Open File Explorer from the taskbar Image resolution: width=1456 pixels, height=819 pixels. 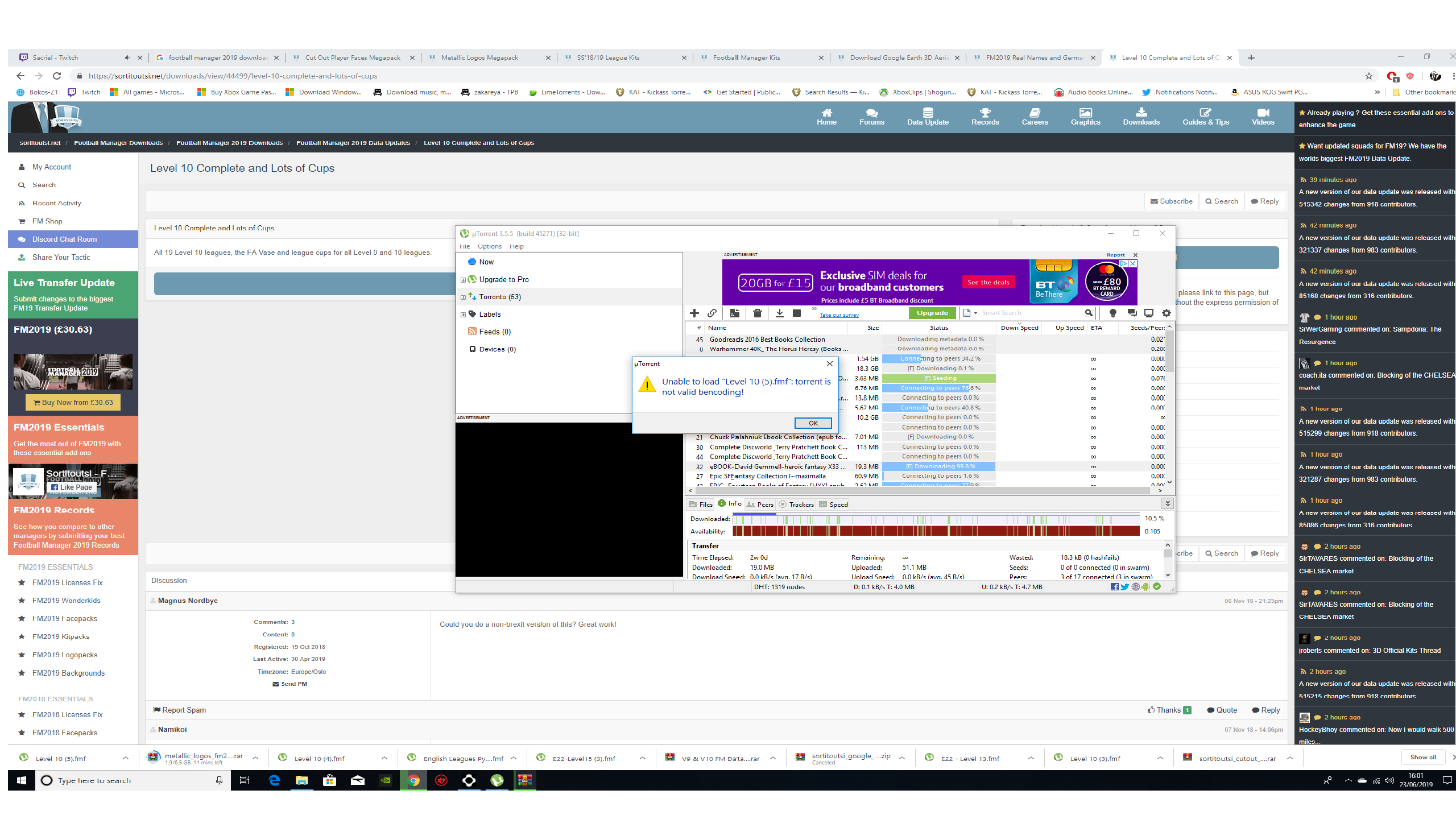pos(301,780)
